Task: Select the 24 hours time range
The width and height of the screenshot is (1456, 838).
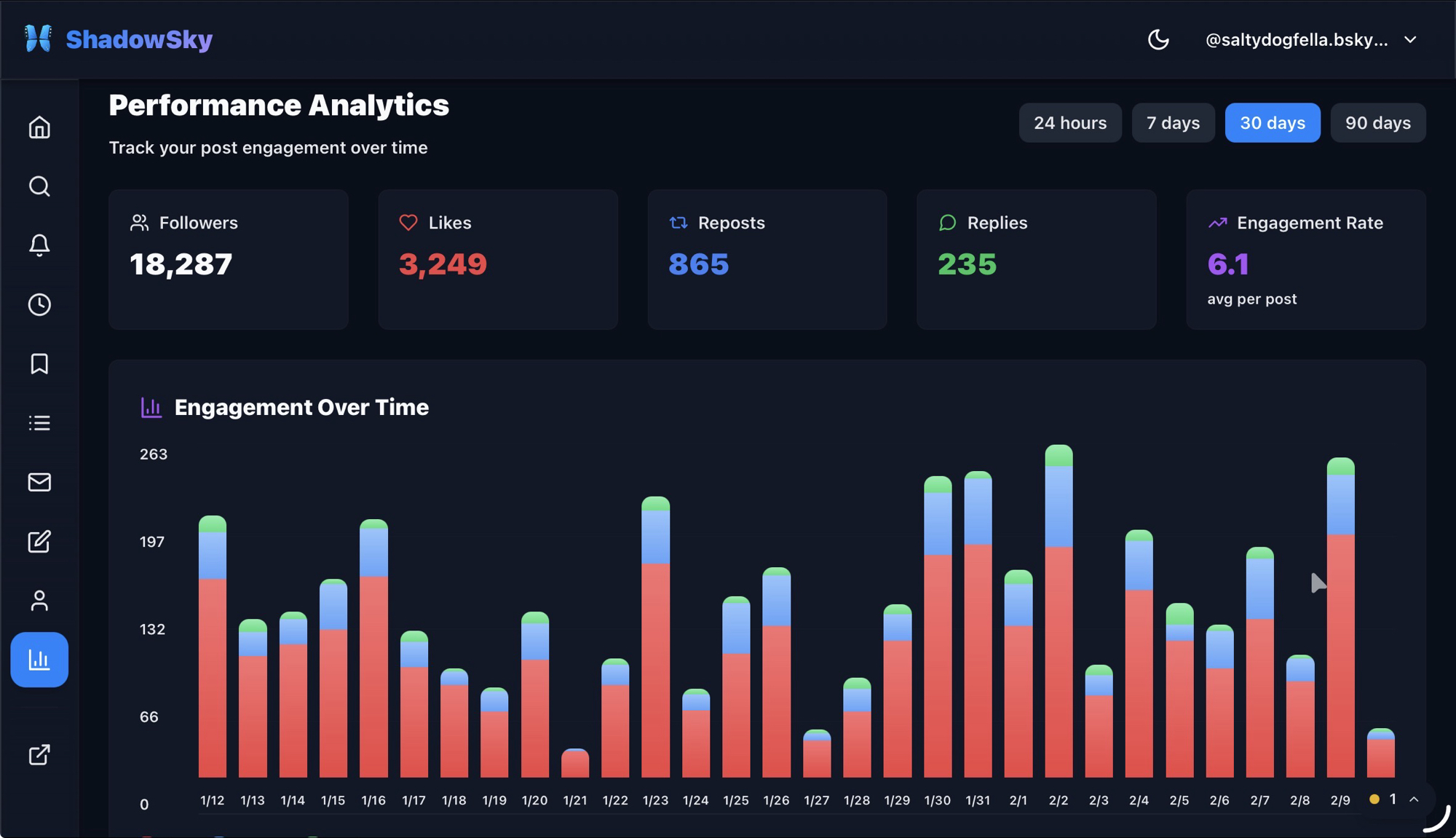Action: point(1069,123)
